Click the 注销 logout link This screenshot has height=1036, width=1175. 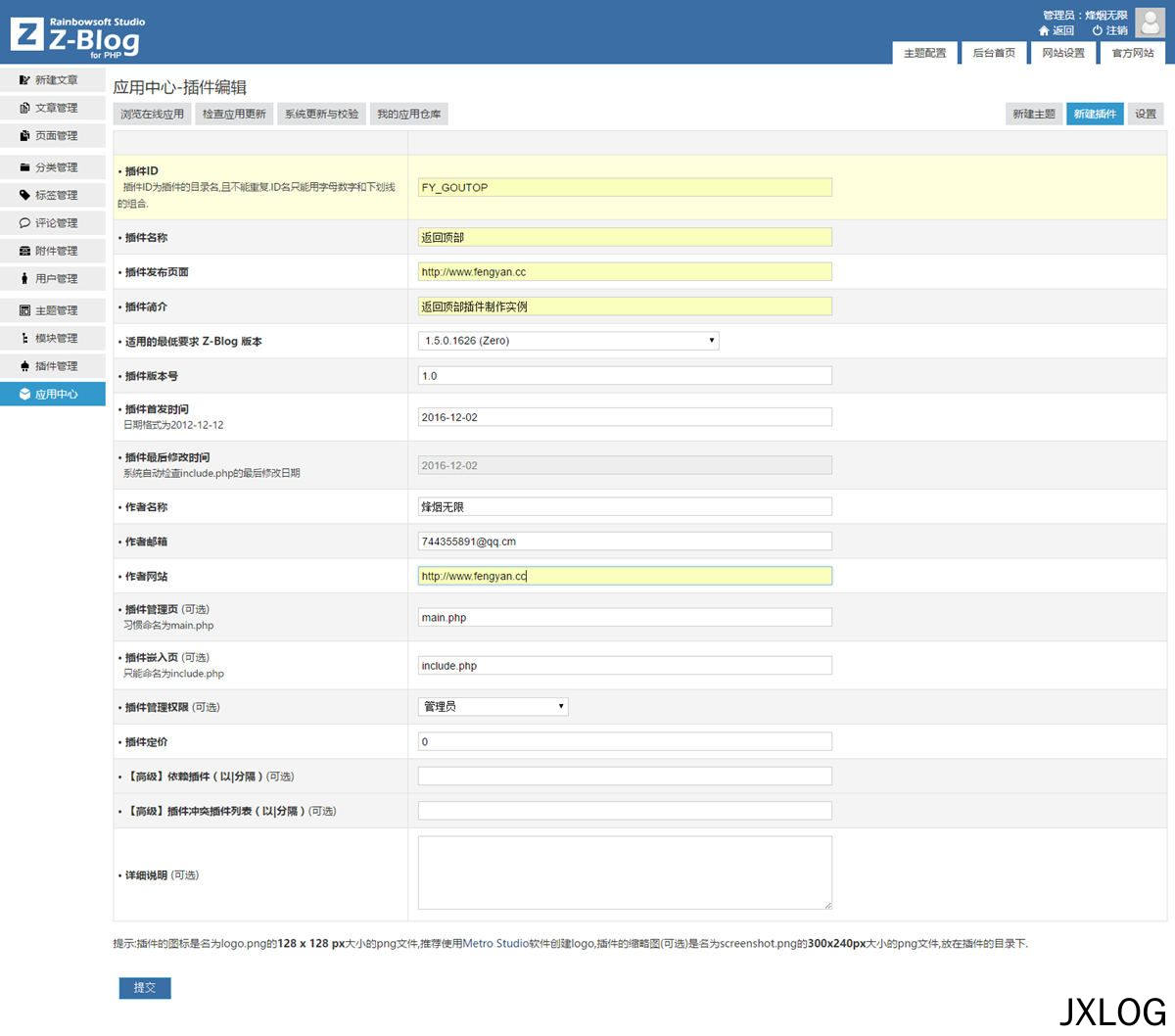pyautogui.click(x=1116, y=30)
